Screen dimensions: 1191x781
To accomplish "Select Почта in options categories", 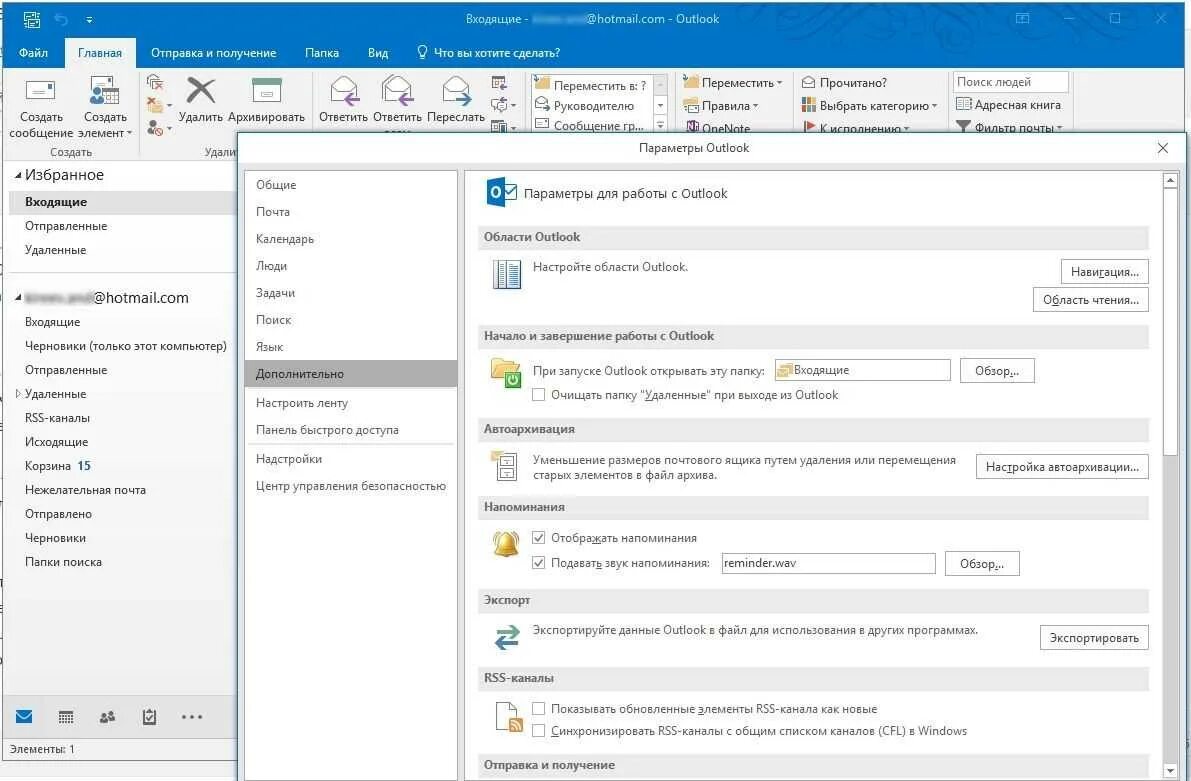I will click(351, 212).
